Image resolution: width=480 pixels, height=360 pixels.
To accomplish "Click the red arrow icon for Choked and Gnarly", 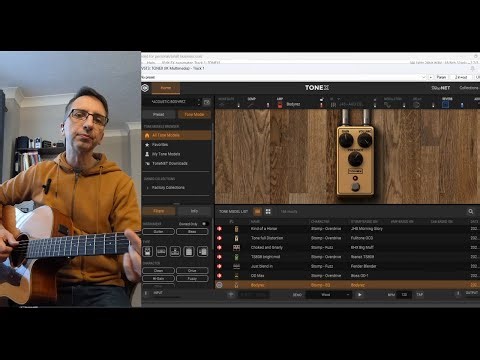I will coord(219,247).
